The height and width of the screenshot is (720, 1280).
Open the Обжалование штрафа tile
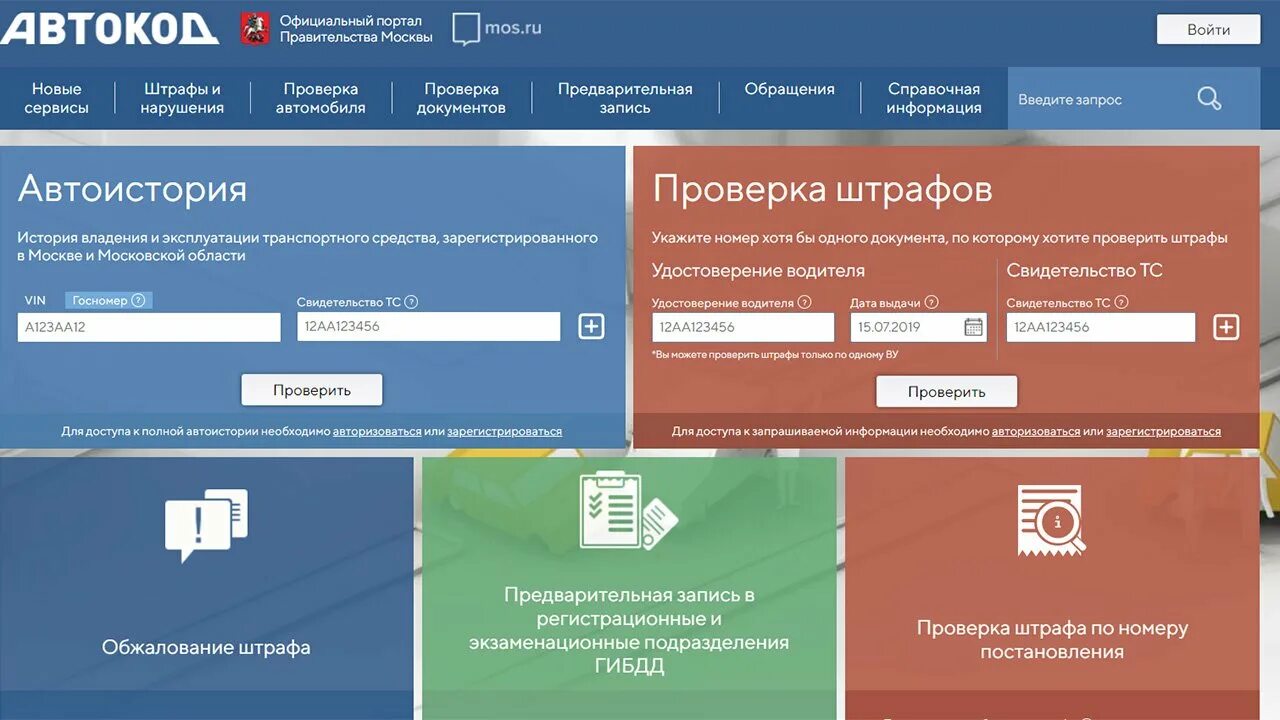206,588
